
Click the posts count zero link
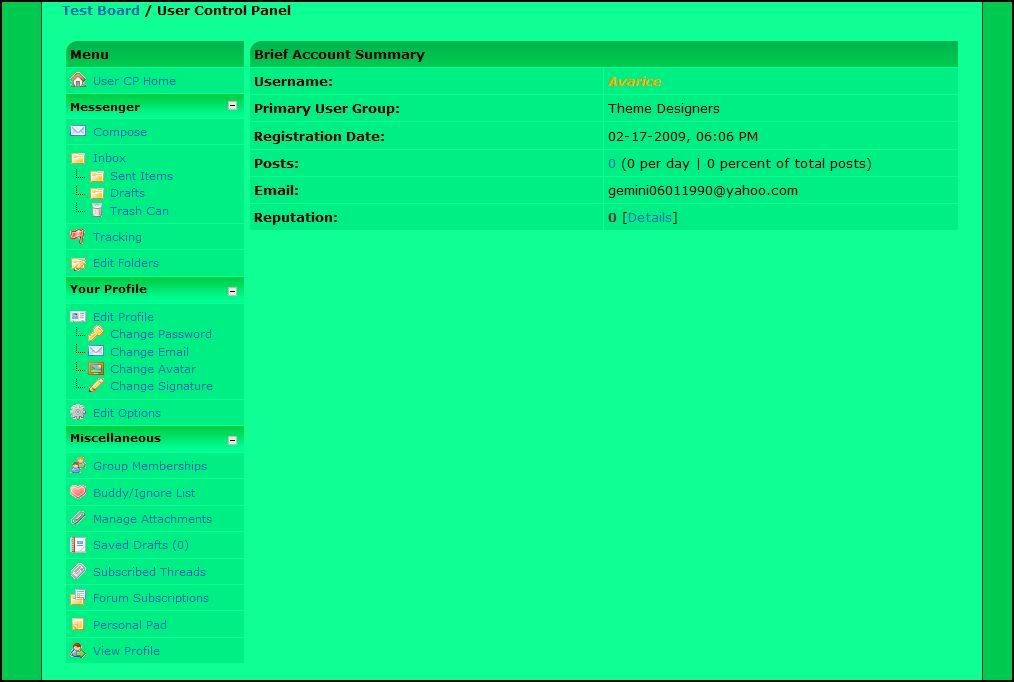[614, 163]
